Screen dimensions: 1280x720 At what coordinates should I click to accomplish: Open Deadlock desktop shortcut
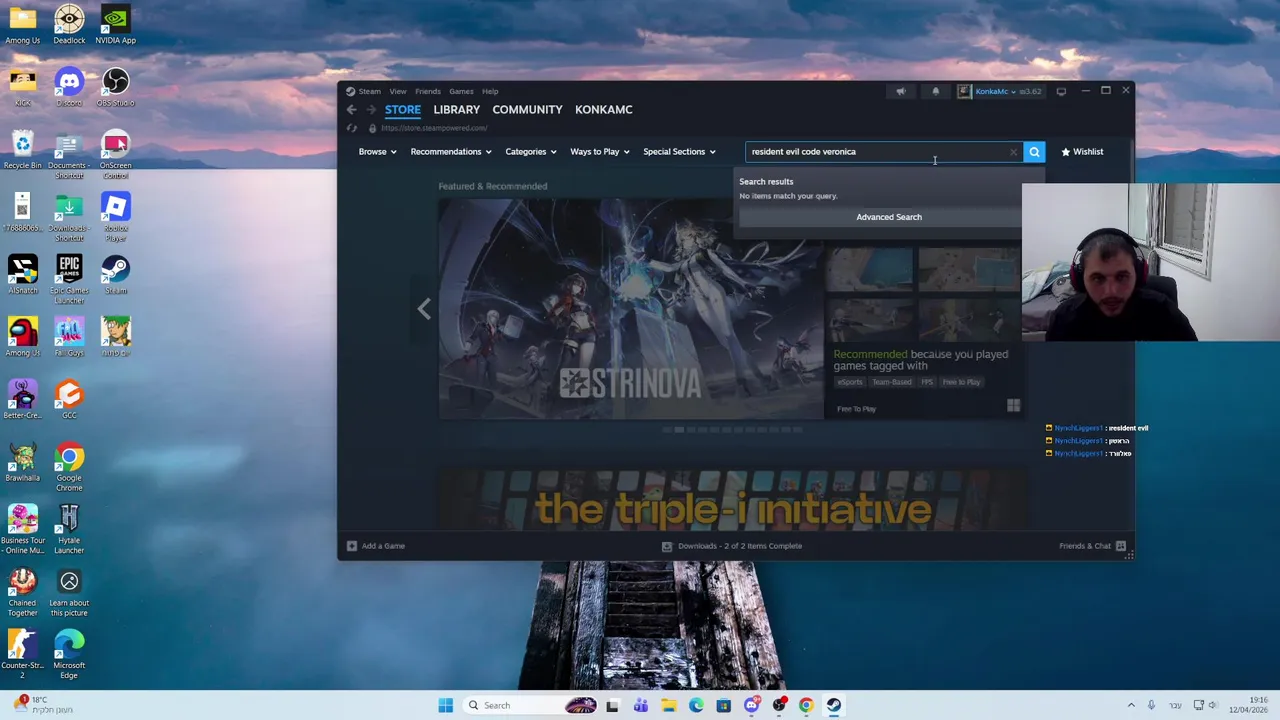69,25
